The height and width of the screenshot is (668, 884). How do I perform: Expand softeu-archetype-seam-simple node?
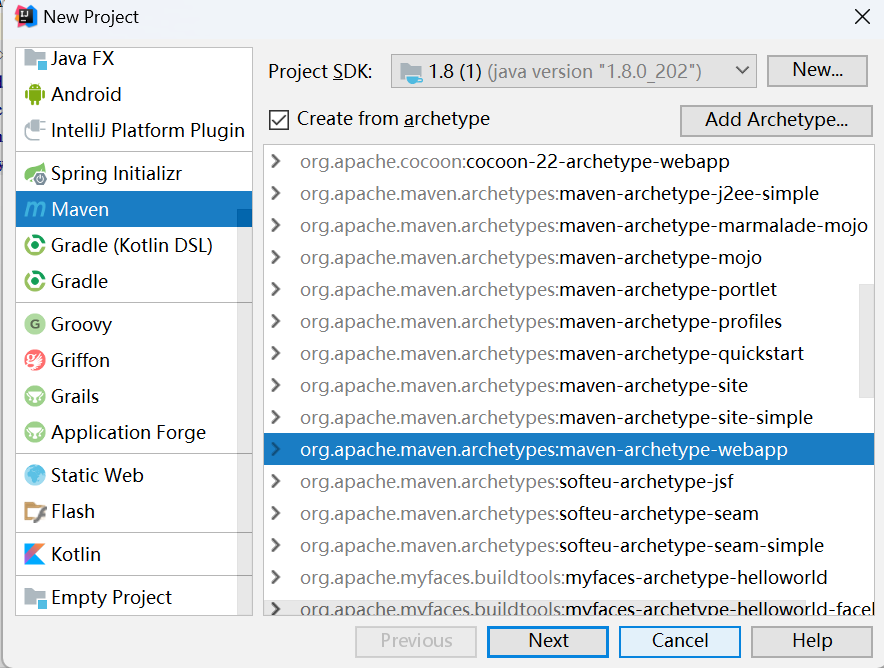(x=276, y=546)
